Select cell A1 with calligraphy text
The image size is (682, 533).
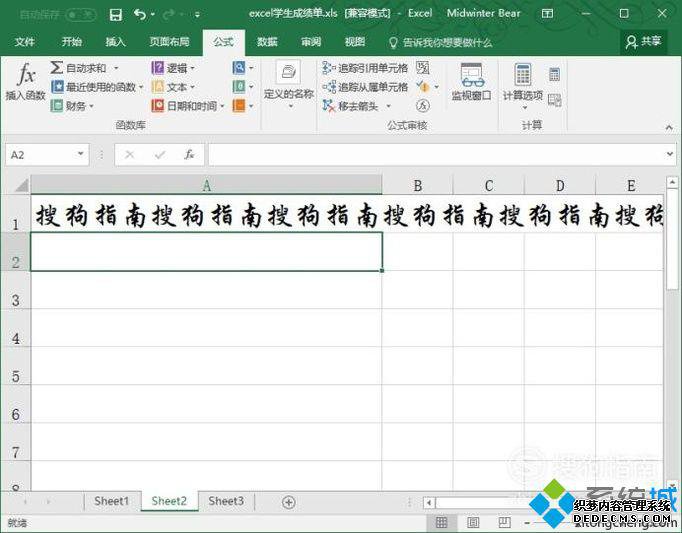[x=207, y=214]
